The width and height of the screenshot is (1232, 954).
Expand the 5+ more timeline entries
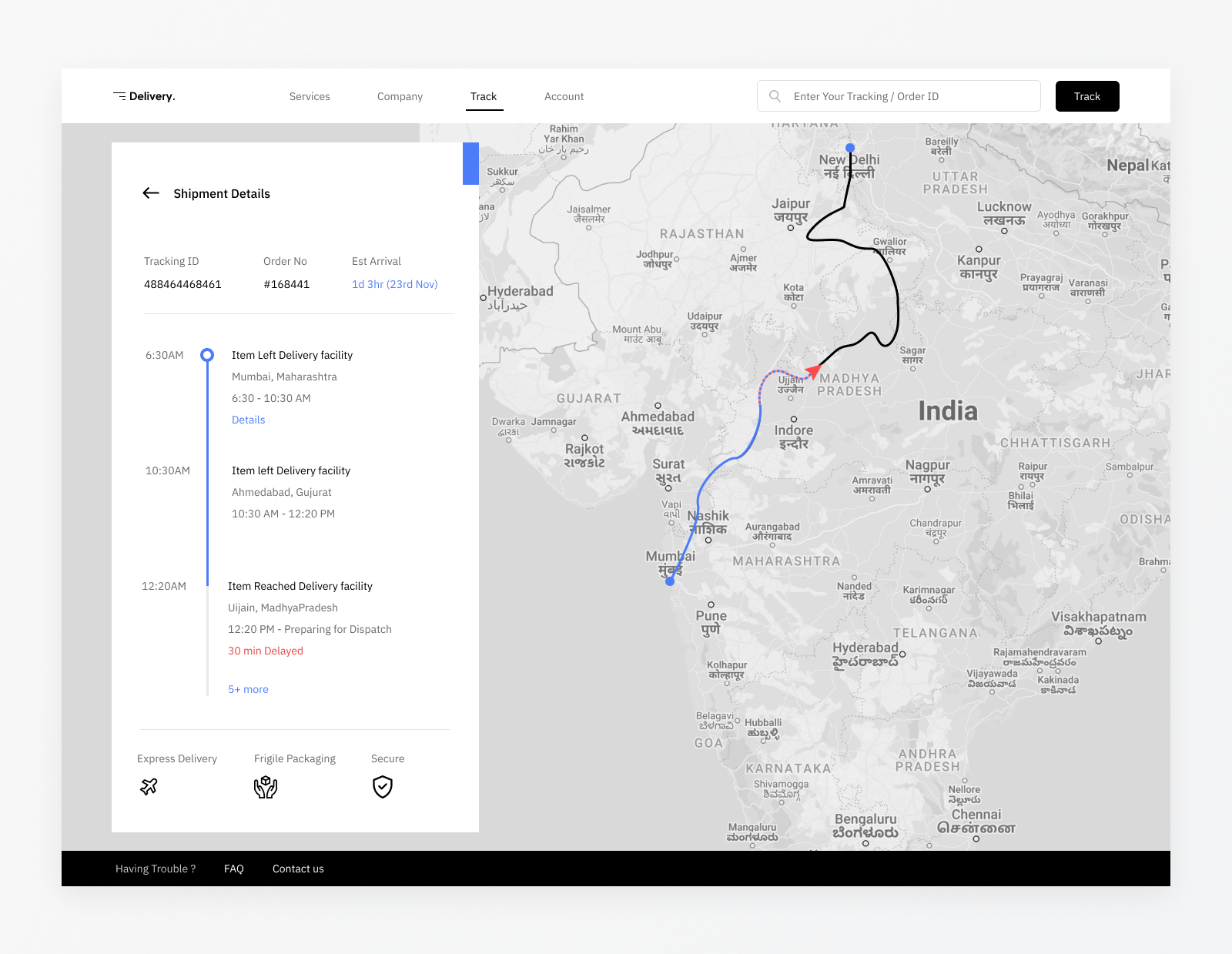(x=248, y=689)
